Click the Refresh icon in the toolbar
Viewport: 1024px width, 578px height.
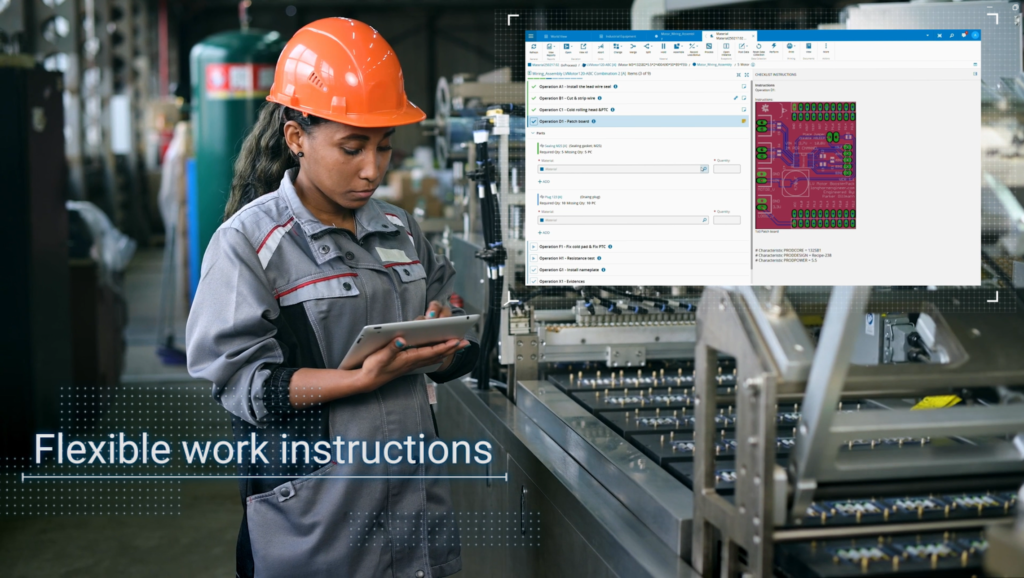(534, 46)
